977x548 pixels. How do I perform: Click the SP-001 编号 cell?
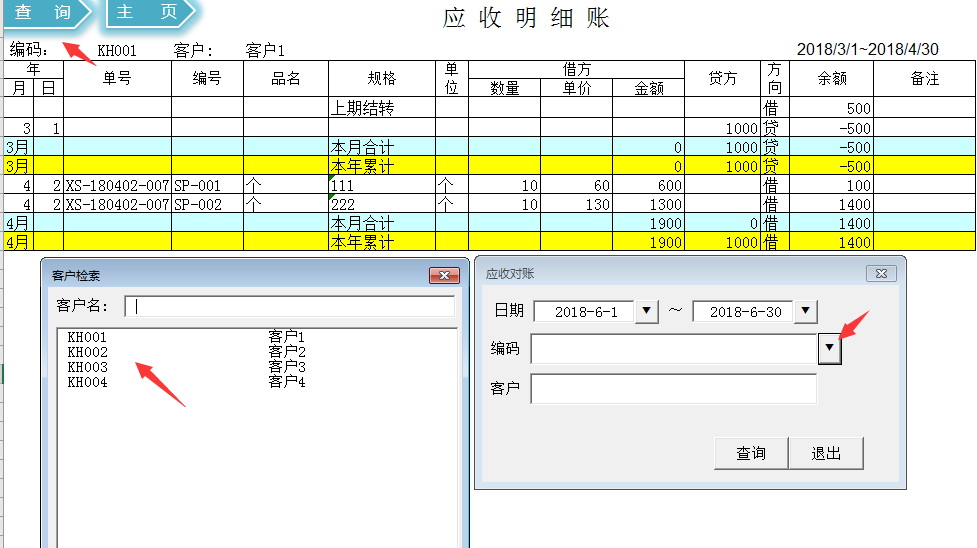pyautogui.click(x=207, y=185)
